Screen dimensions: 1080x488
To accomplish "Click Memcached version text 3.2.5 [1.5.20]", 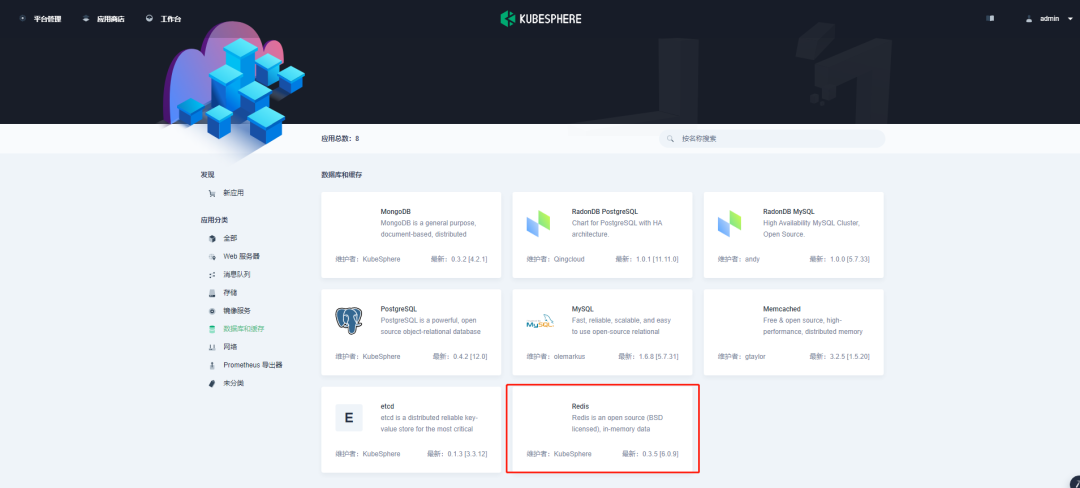I will point(850,357).
